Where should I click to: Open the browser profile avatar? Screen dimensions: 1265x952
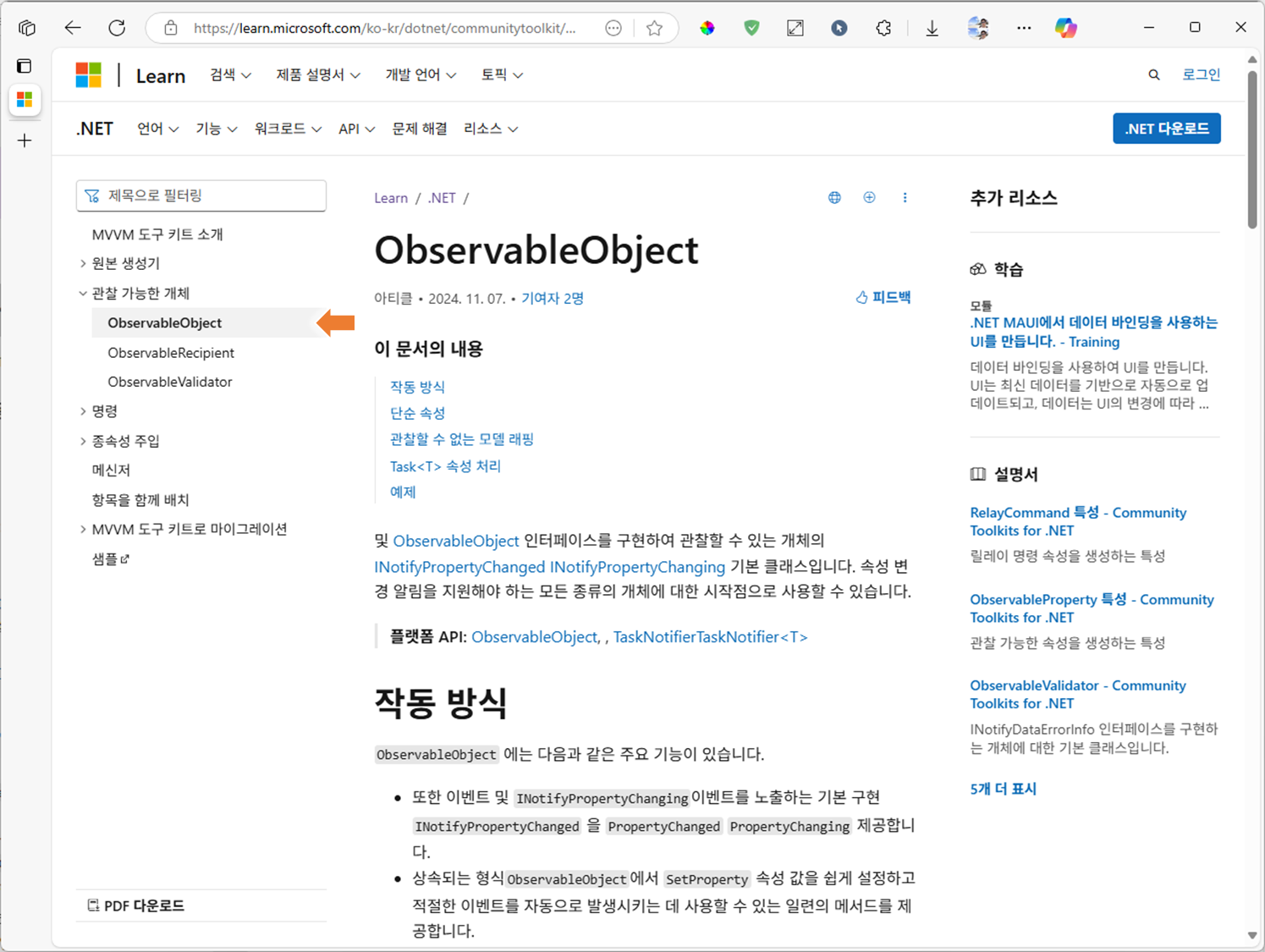978,28
